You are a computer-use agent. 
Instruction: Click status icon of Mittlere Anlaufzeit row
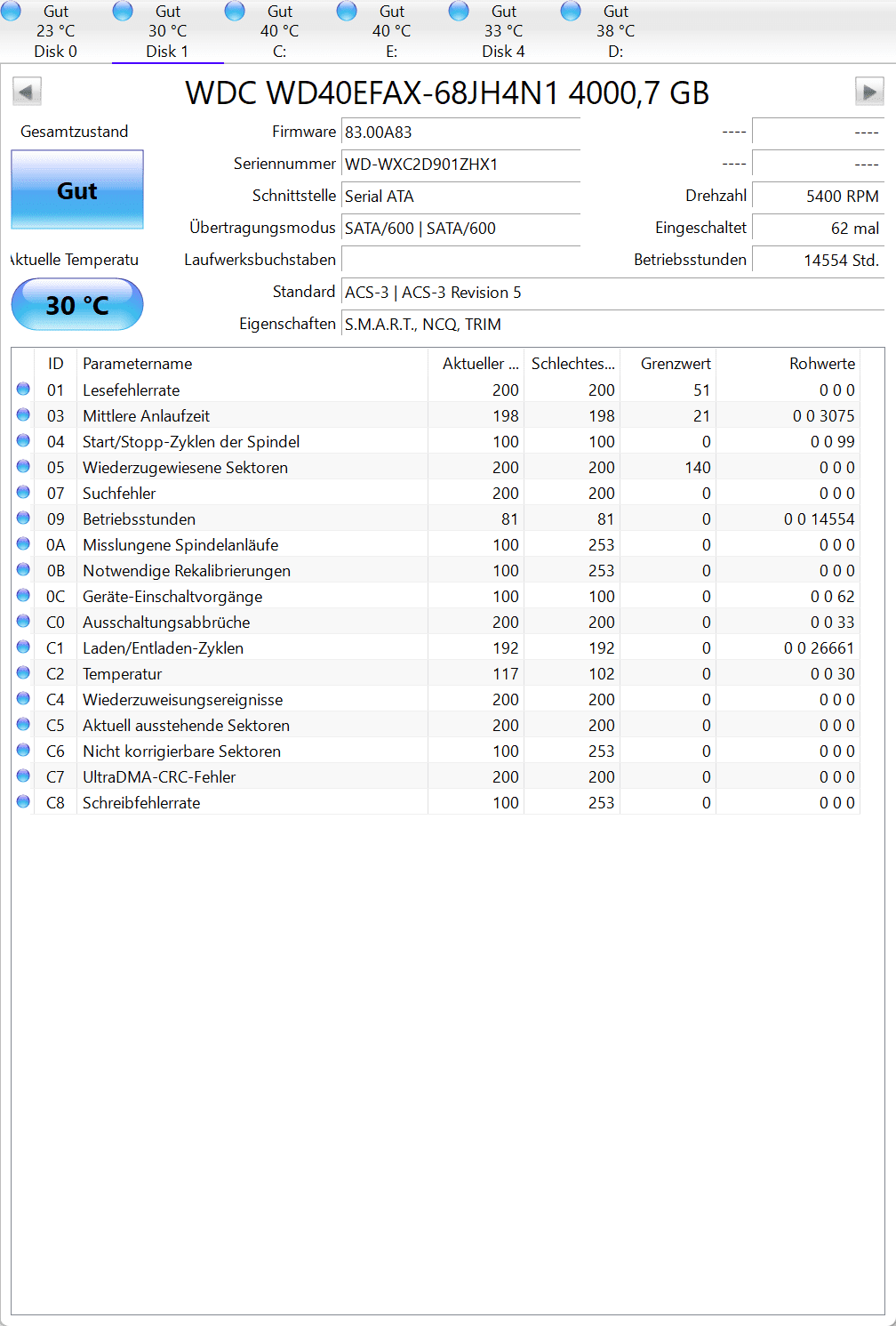tap(23, 414)
